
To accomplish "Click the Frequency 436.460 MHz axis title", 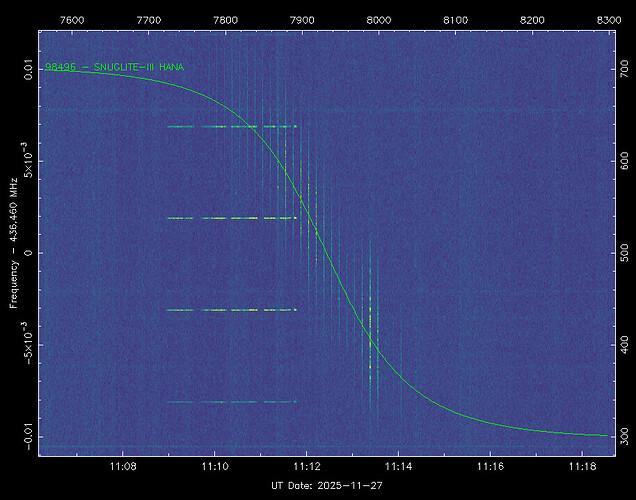I will click(15, 253).
